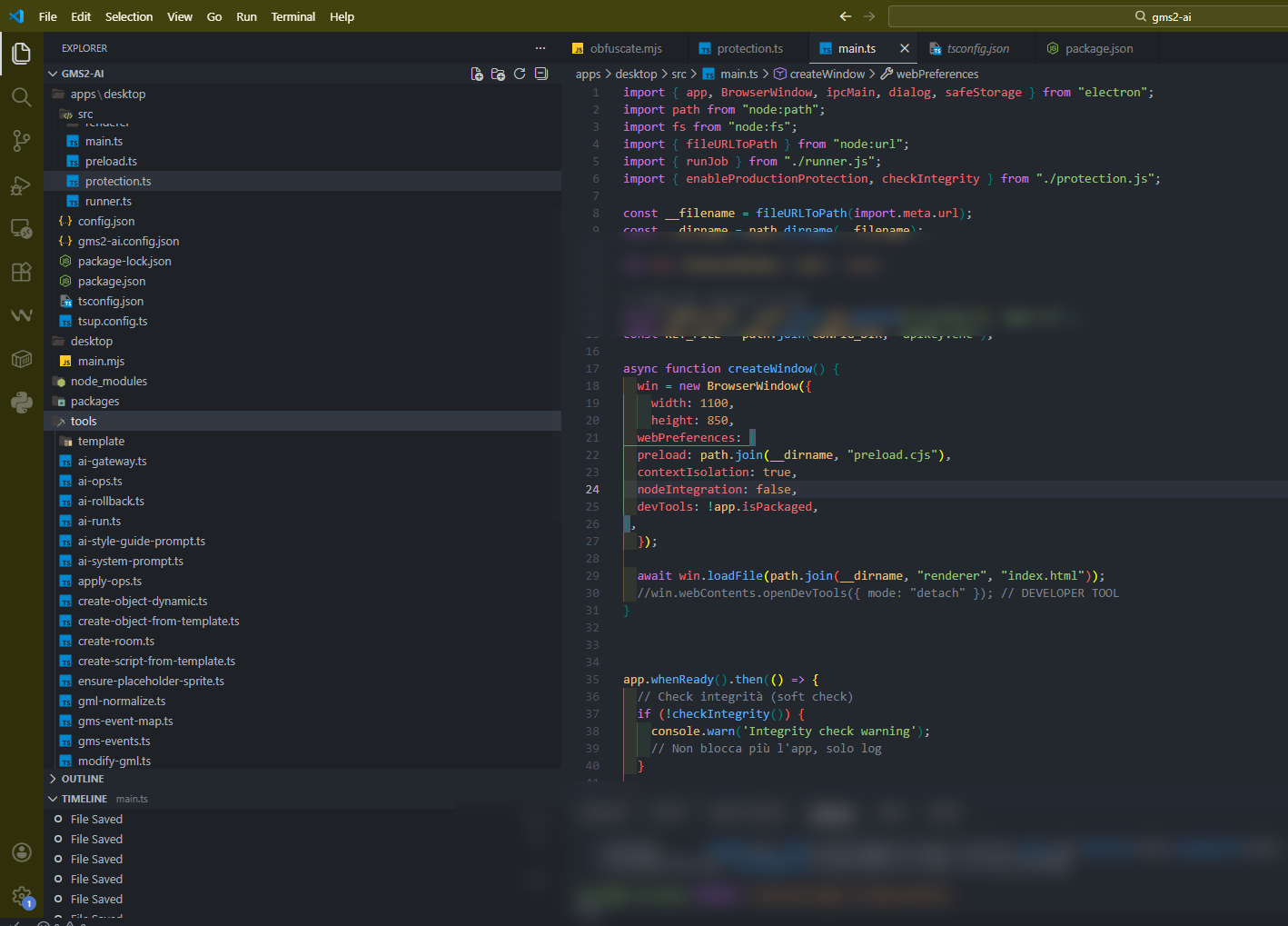Click the VS Code logo icon

coord(16,16)
